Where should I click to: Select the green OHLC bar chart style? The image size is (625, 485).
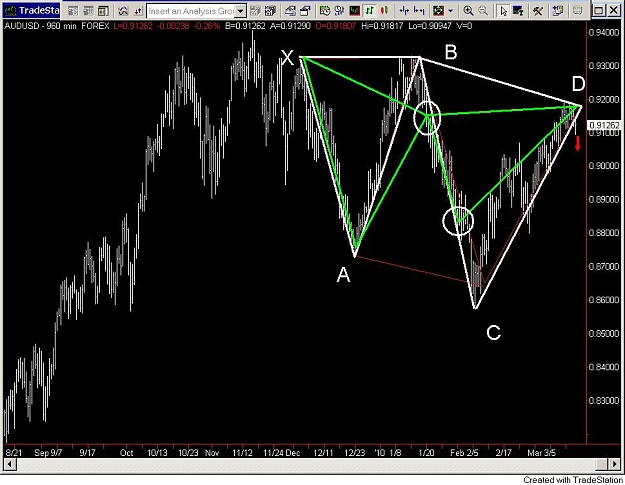pos(370,10)
